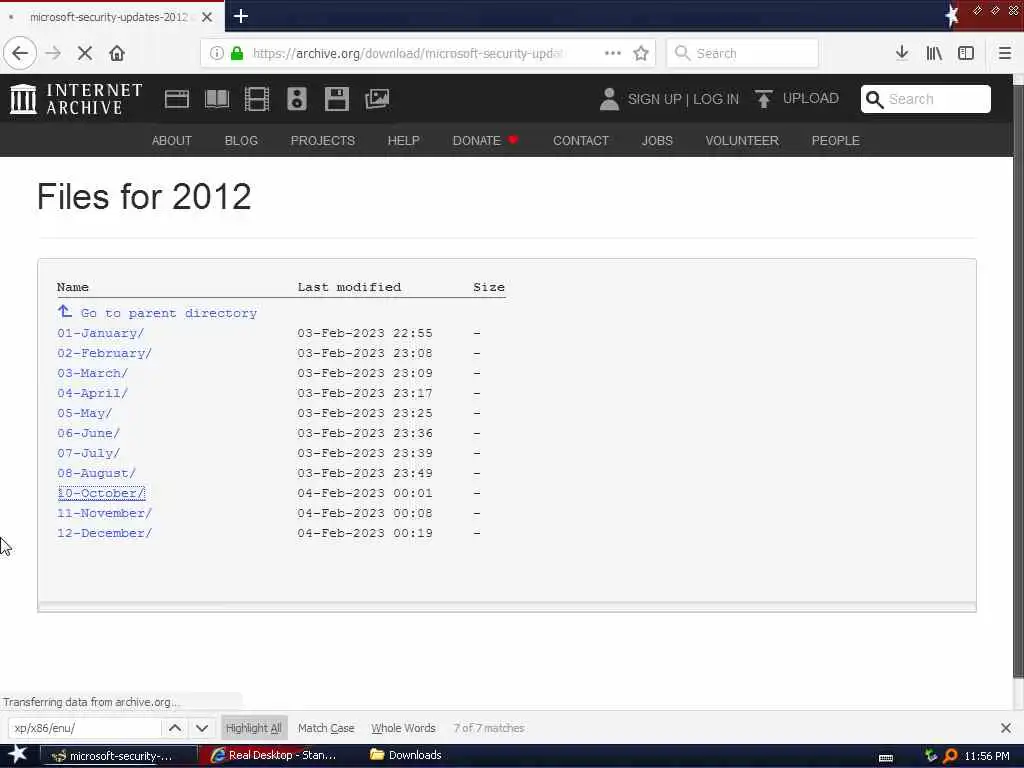Viewport: 1024px width, 768px height.
Task: Open the CONTACT menu item
Action: [x=581, y=140]
